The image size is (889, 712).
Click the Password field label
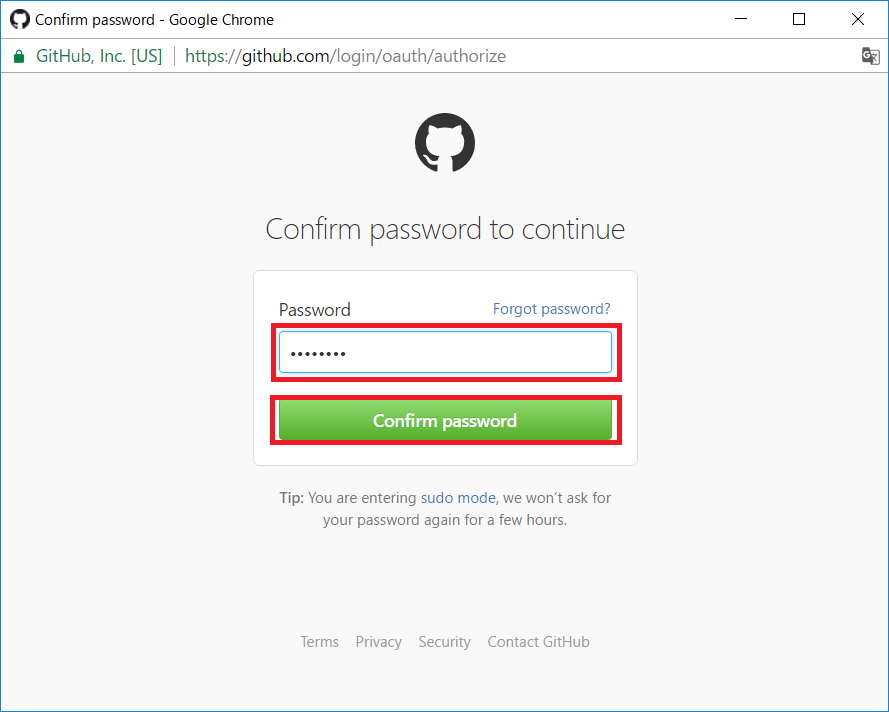tap(314, 310)
